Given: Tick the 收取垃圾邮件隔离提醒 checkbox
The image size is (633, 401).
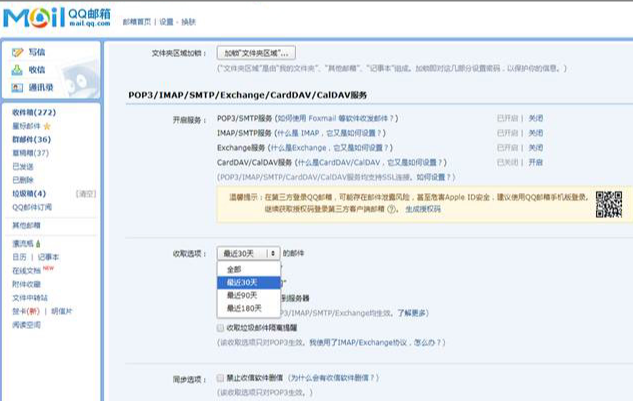Looking at the screenshot, I should (x=220, y=328).
